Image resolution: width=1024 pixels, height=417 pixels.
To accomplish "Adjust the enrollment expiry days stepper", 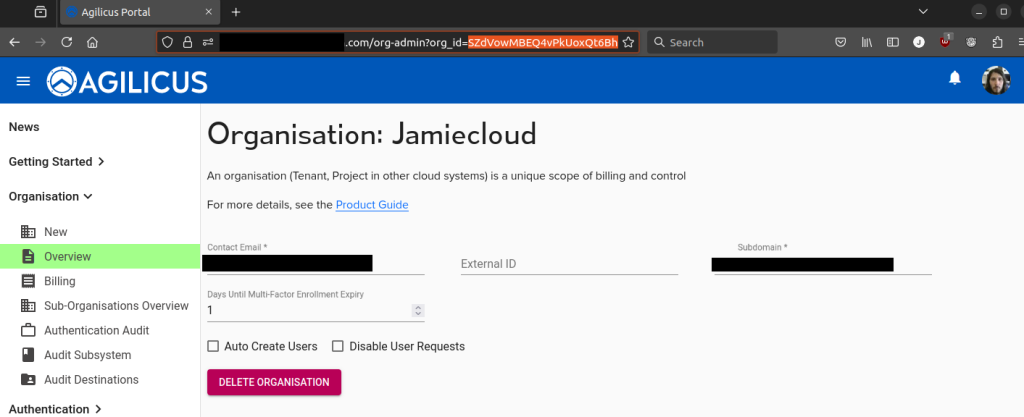I will pos(418,311).
